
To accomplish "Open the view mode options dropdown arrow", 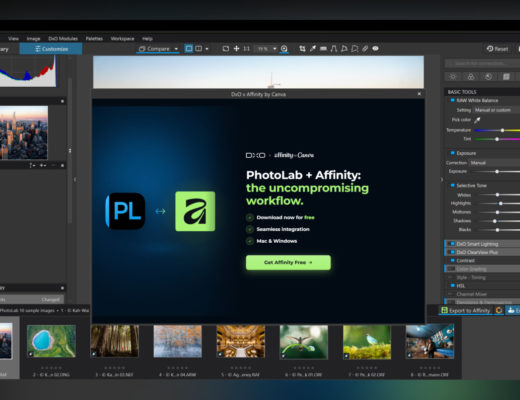I will tap(207, 49).
